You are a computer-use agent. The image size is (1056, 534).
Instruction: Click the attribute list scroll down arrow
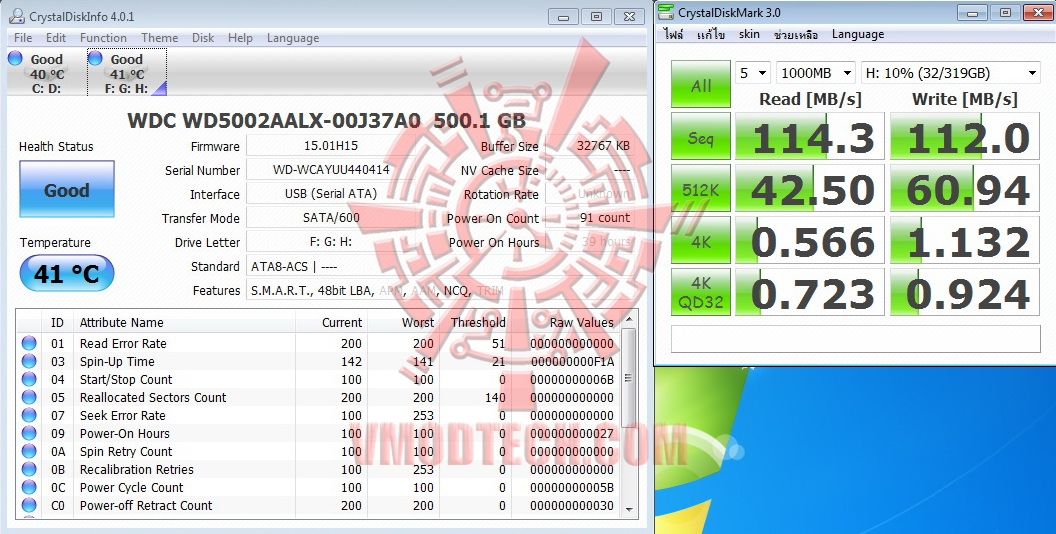628,509
